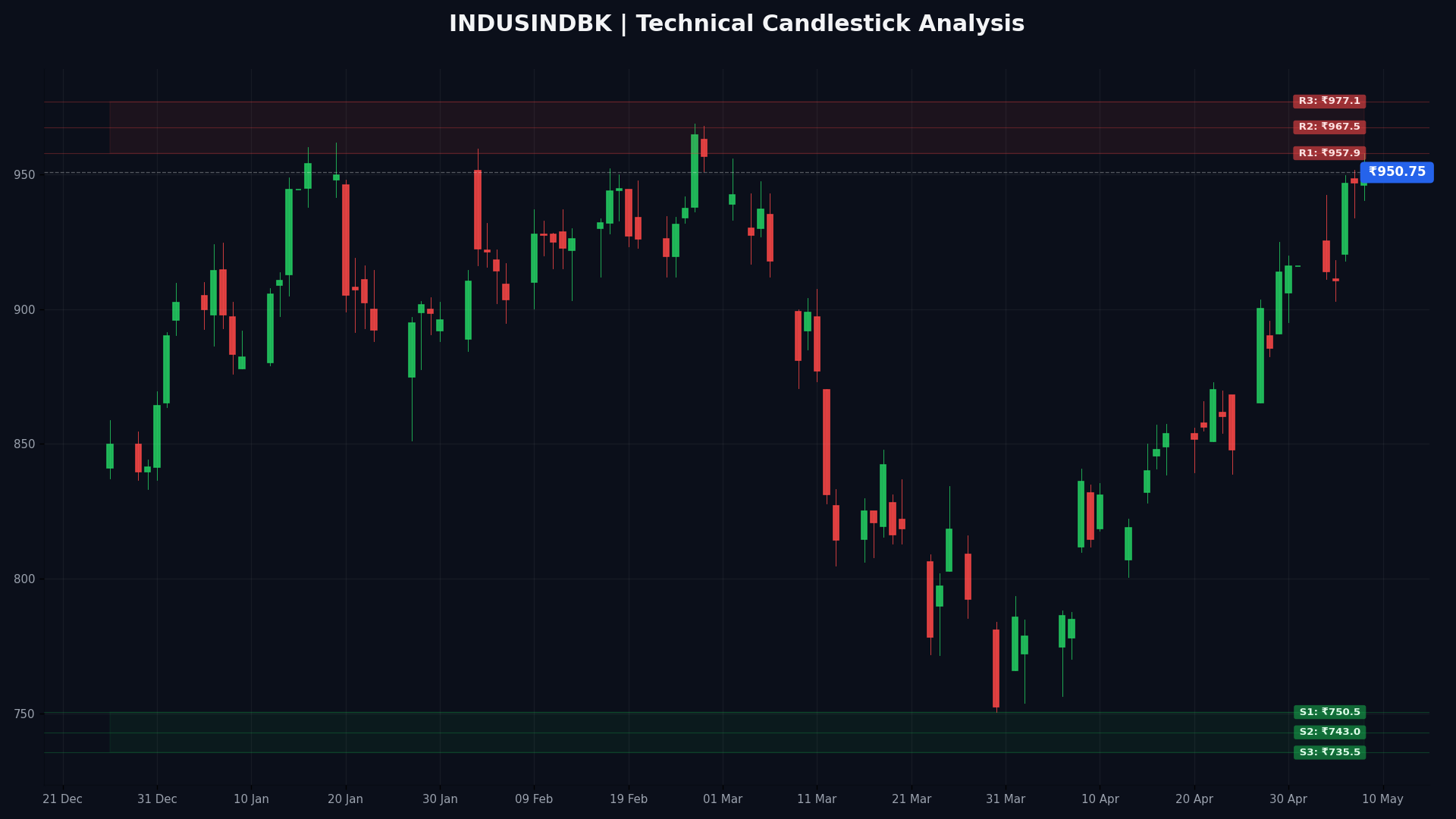This screenshot has width=1456, height=819.
Task: Click the 800 price axis label
Action: tap(24, 579)
